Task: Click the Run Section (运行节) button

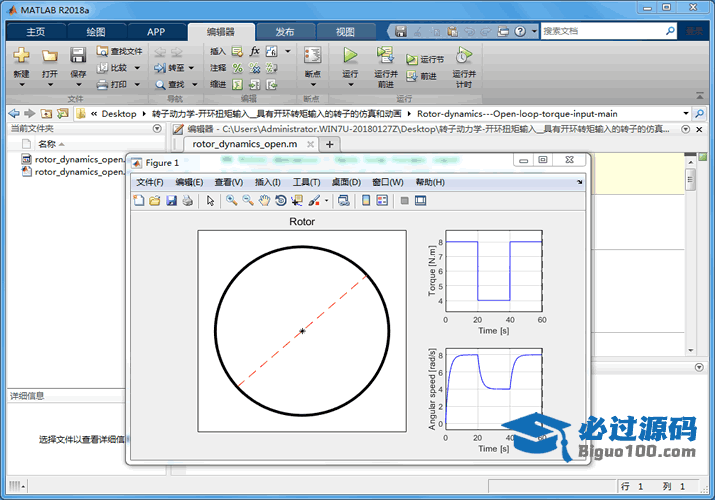Action: pyautogui.click(x=425, y=59)
